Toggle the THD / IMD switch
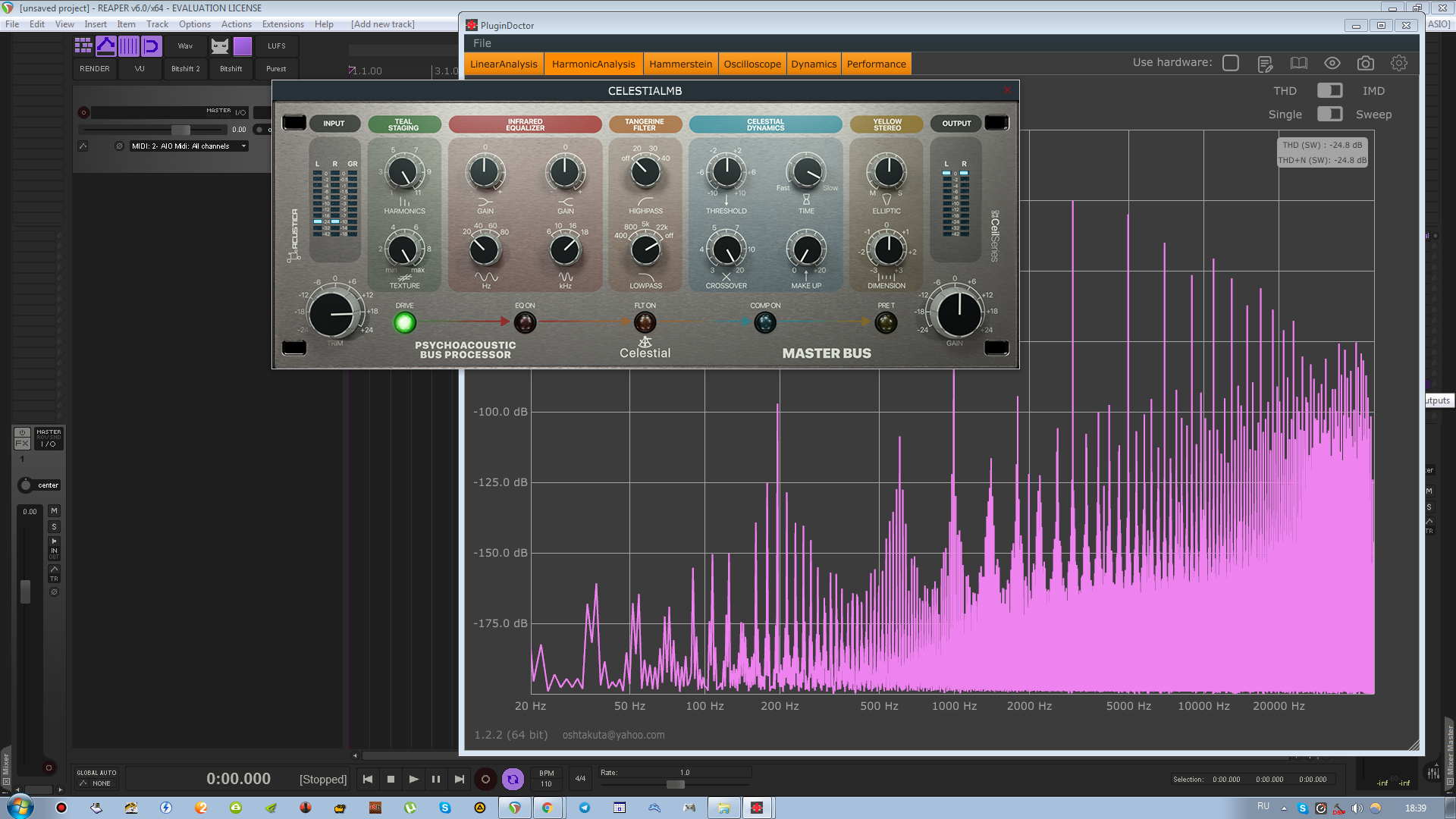Viewport: 1456px width, 819px height. tap(1329, 90)
